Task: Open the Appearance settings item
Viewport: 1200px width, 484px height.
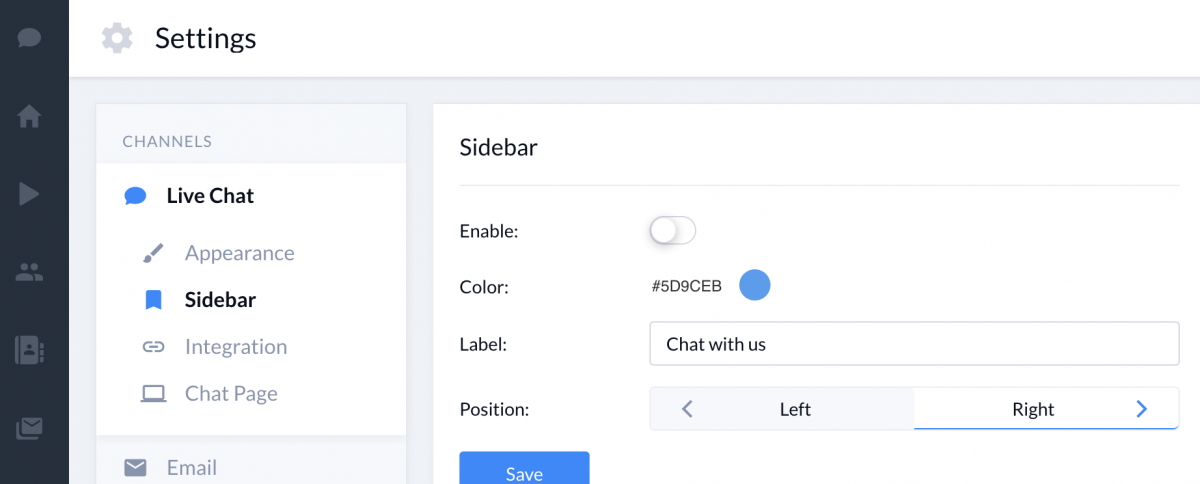Action: coord(239,253)
